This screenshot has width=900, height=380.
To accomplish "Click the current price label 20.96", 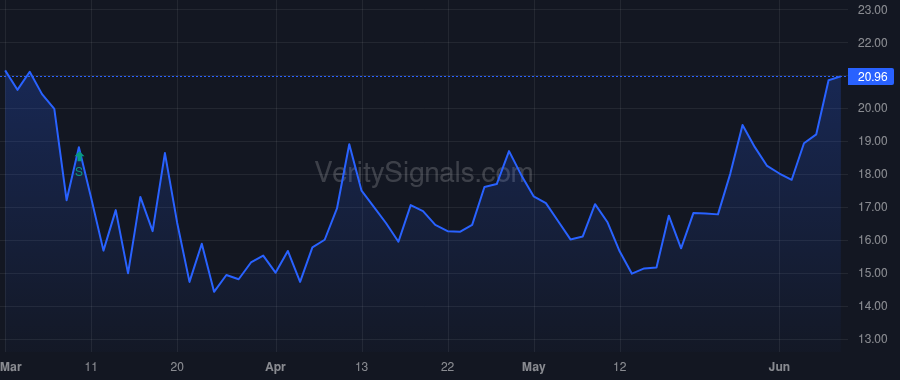I will 872,76.
